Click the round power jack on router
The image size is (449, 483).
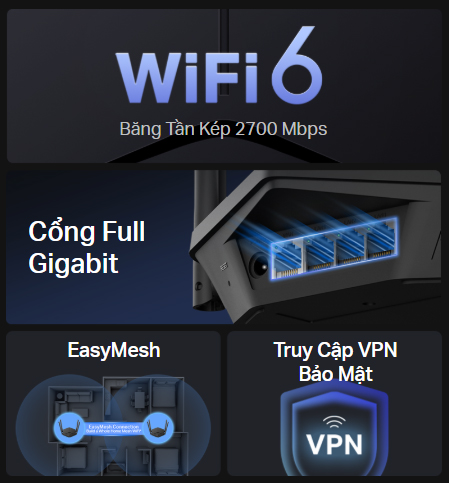(x=258, y=266)
